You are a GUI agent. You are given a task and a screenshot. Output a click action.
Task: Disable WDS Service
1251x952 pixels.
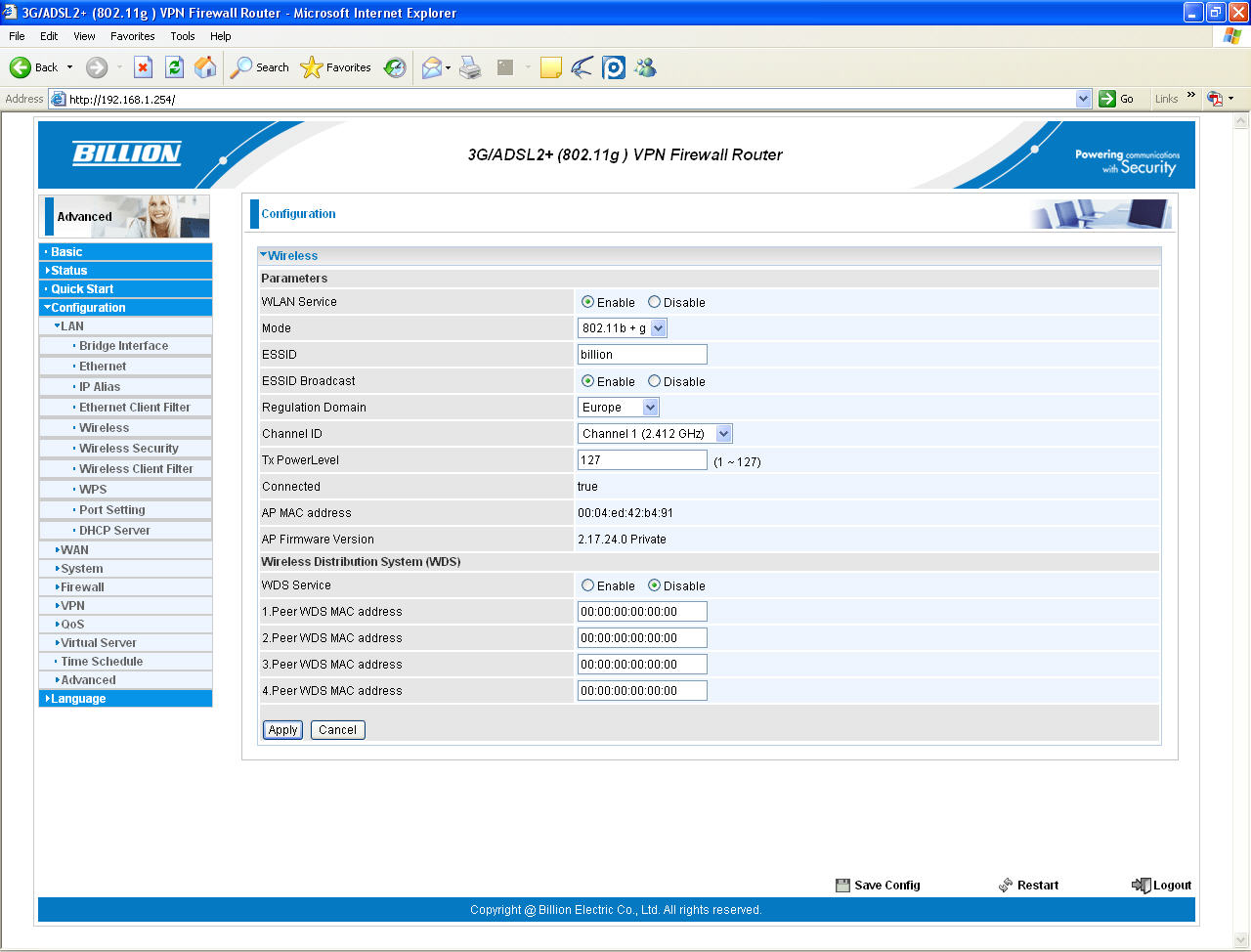(x=654, y=585)
